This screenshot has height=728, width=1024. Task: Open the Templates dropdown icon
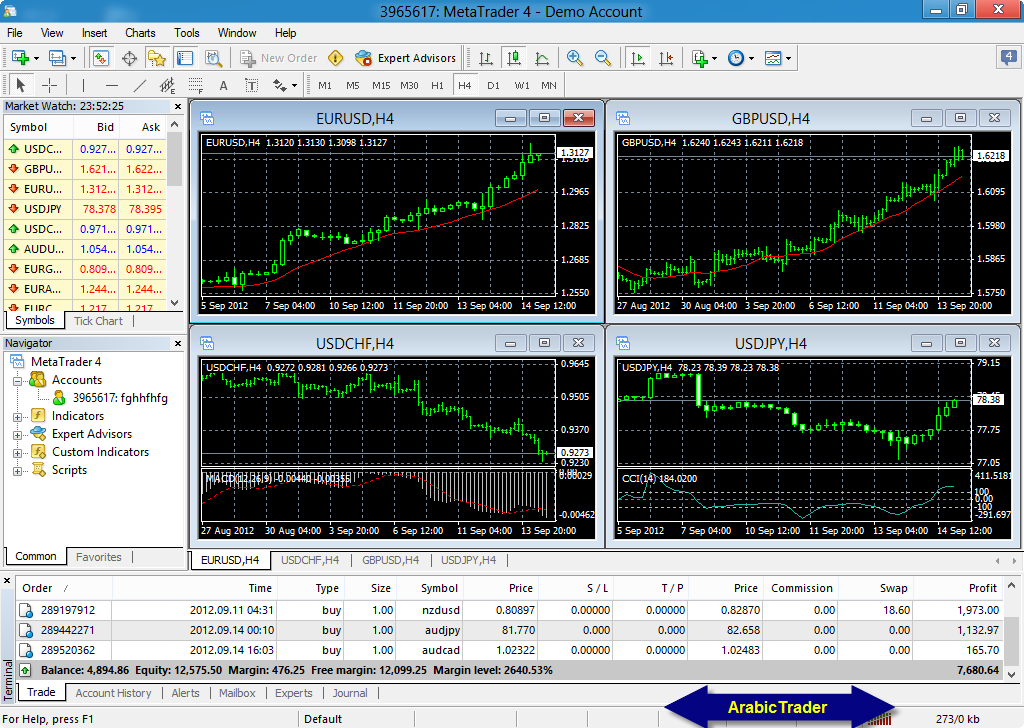[x=773, y=58]
